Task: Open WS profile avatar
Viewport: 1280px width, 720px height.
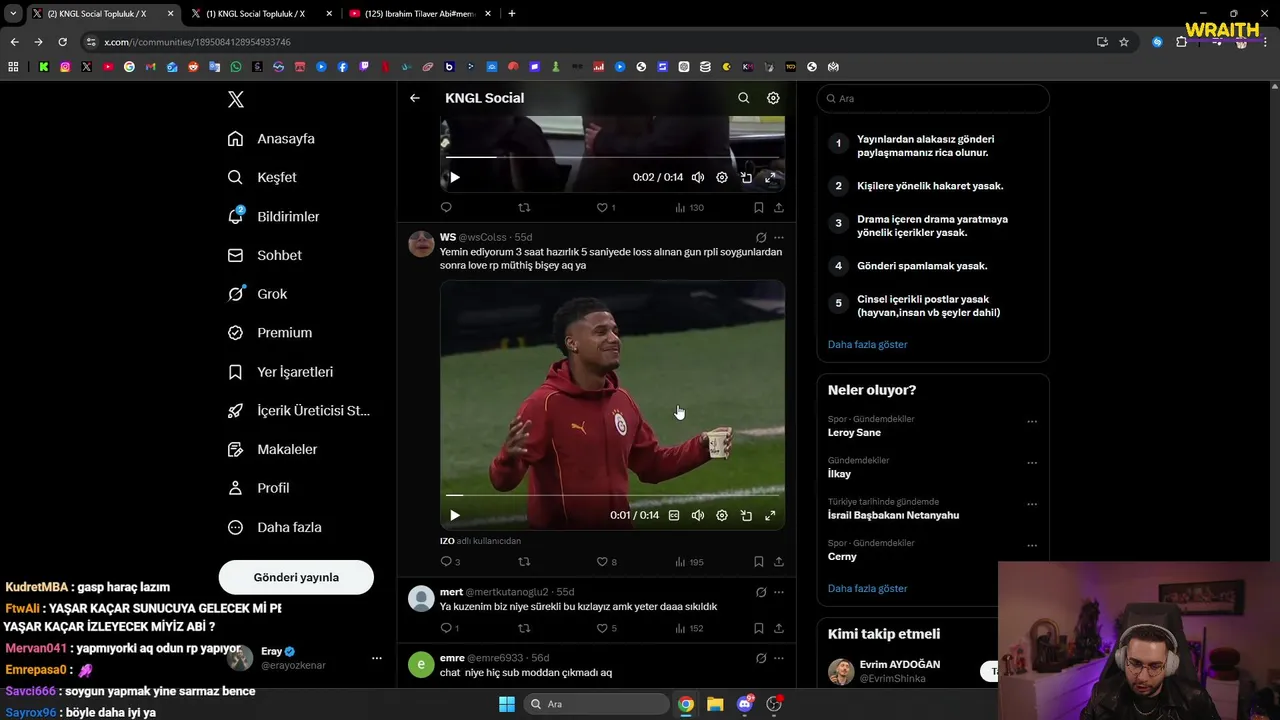Action: click(x=421, y=244)
